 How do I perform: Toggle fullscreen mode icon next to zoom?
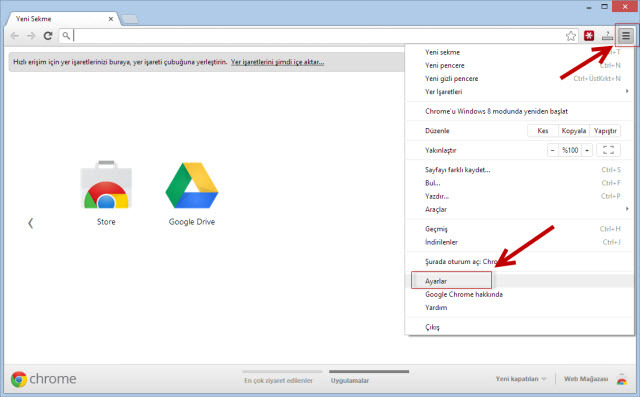(608, 150)
